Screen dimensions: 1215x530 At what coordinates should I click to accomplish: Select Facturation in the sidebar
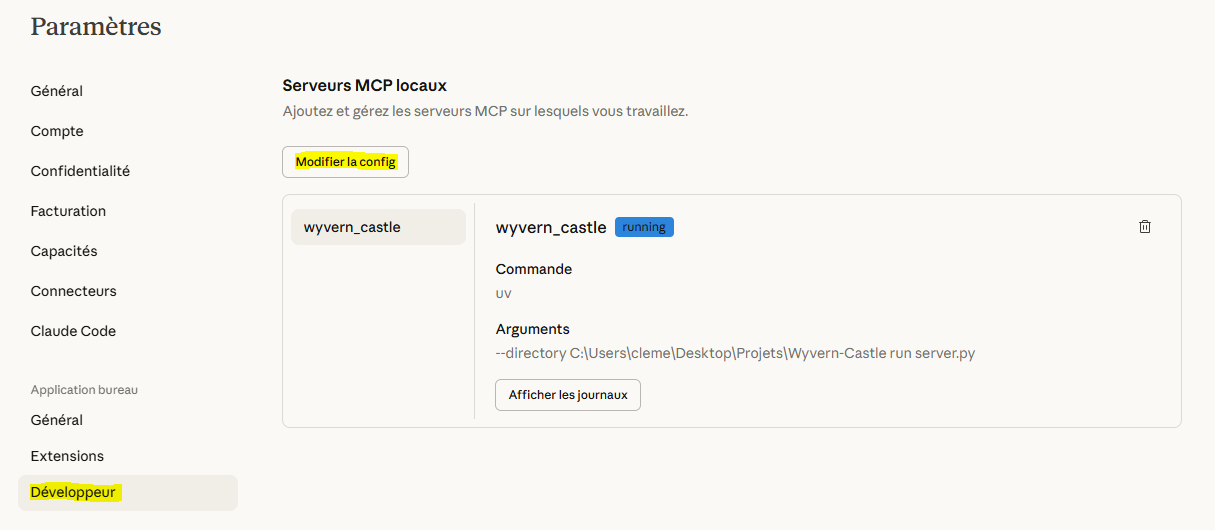click(x=68, y=211)
